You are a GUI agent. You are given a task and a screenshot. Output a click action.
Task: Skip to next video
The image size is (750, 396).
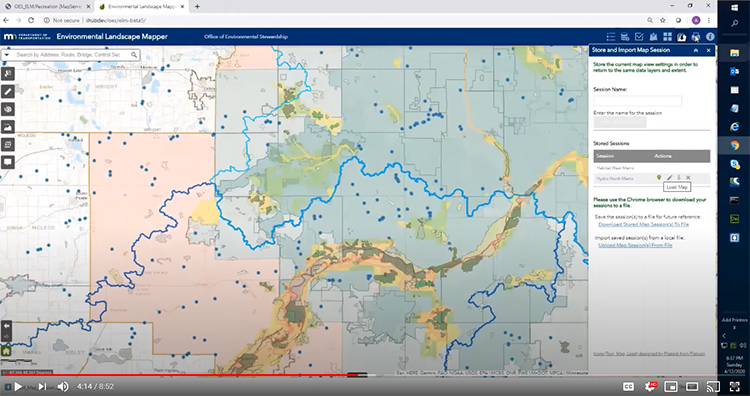[42, 386]
